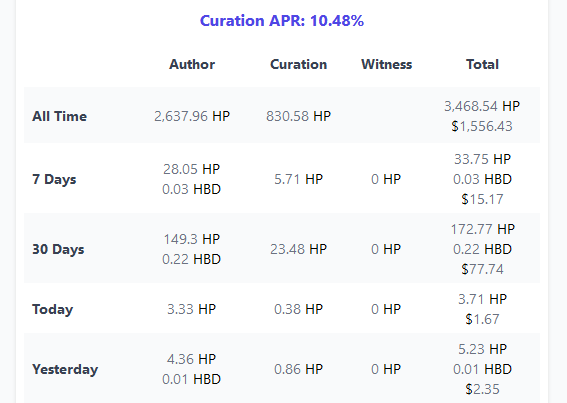This screenshot has width=567, height=403.
Task: Click the 30 Days row label
Action: (58, 249)
